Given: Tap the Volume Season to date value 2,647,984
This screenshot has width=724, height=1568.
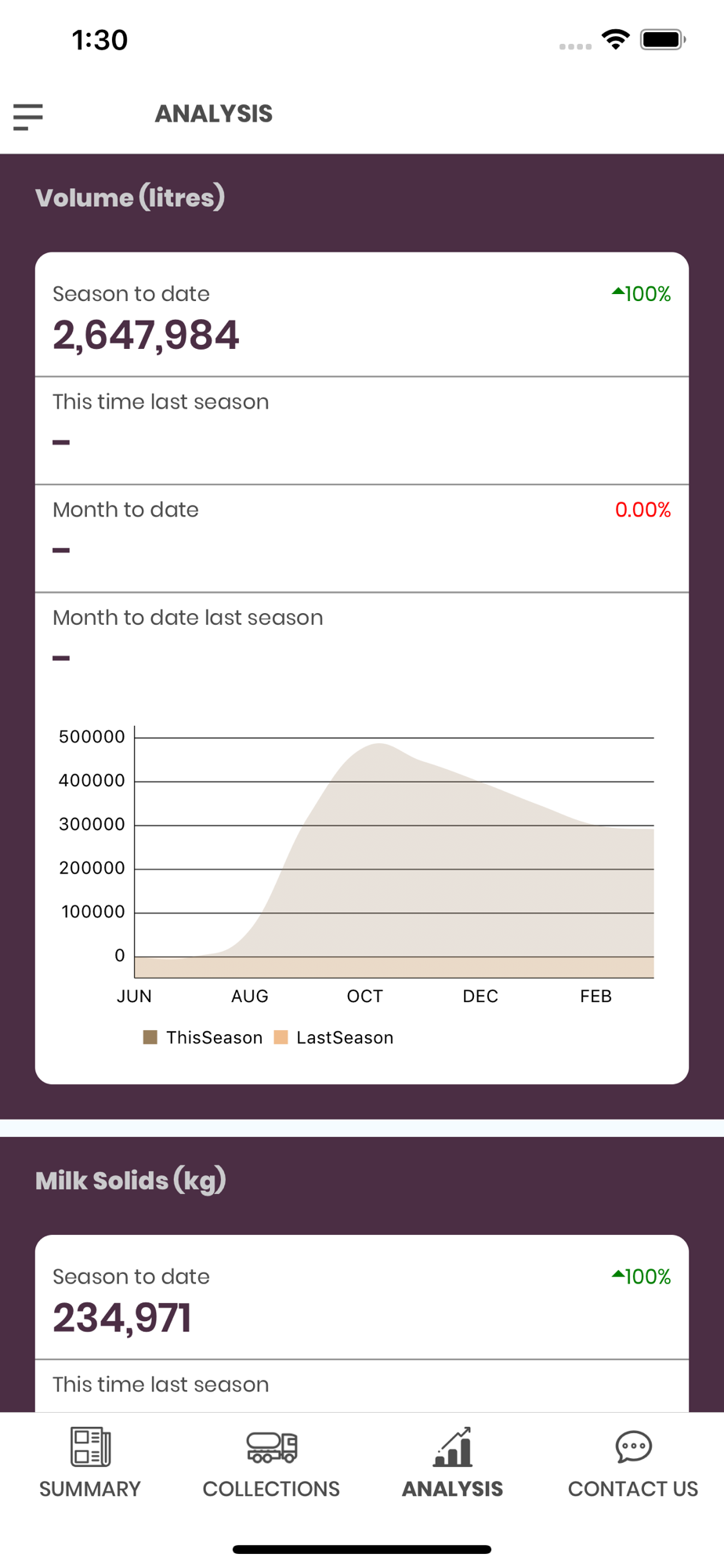Looking at the screenshot, I should pos(146,336).
